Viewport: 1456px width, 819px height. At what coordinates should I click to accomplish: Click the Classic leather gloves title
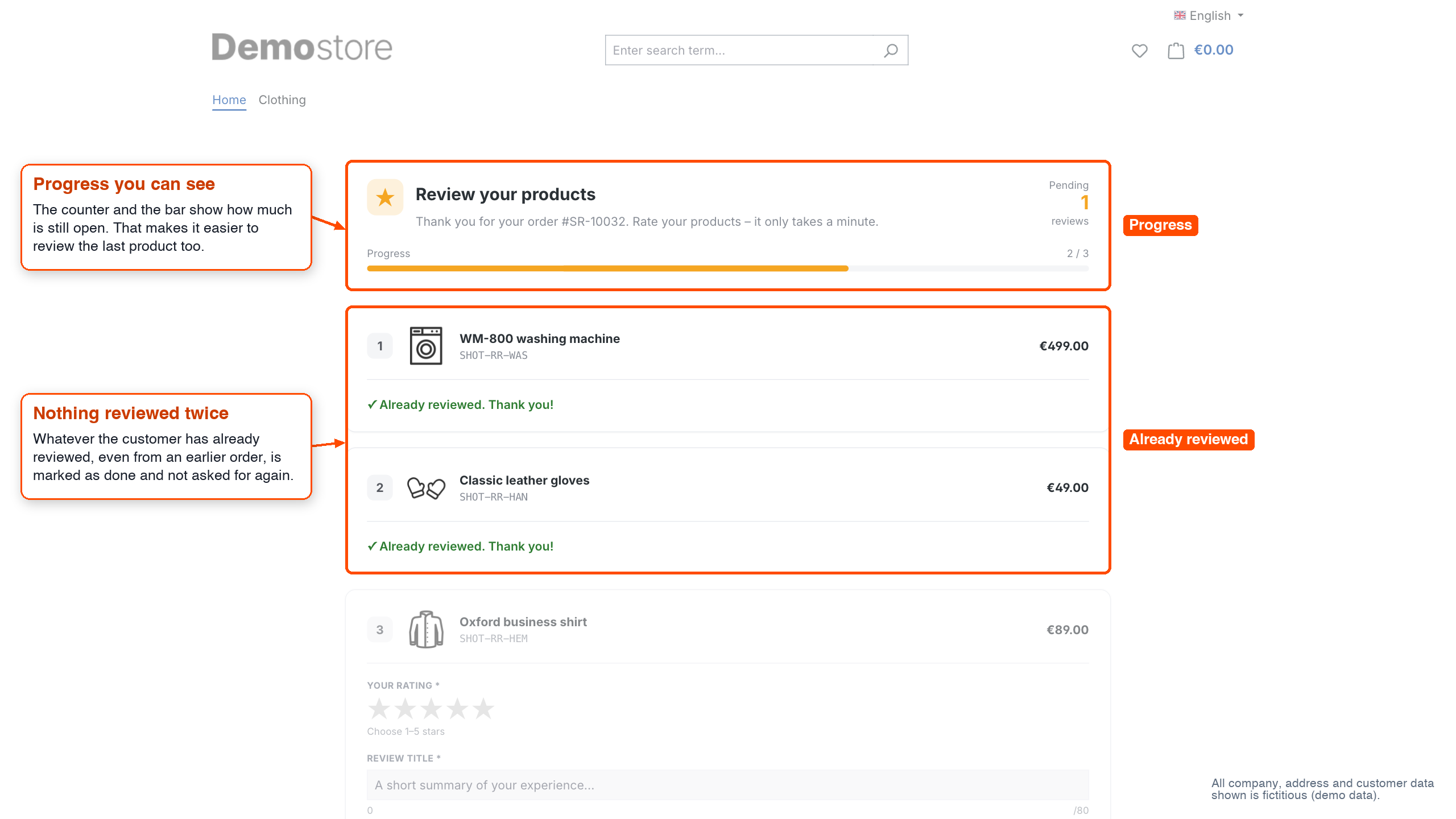click(524, 480)
